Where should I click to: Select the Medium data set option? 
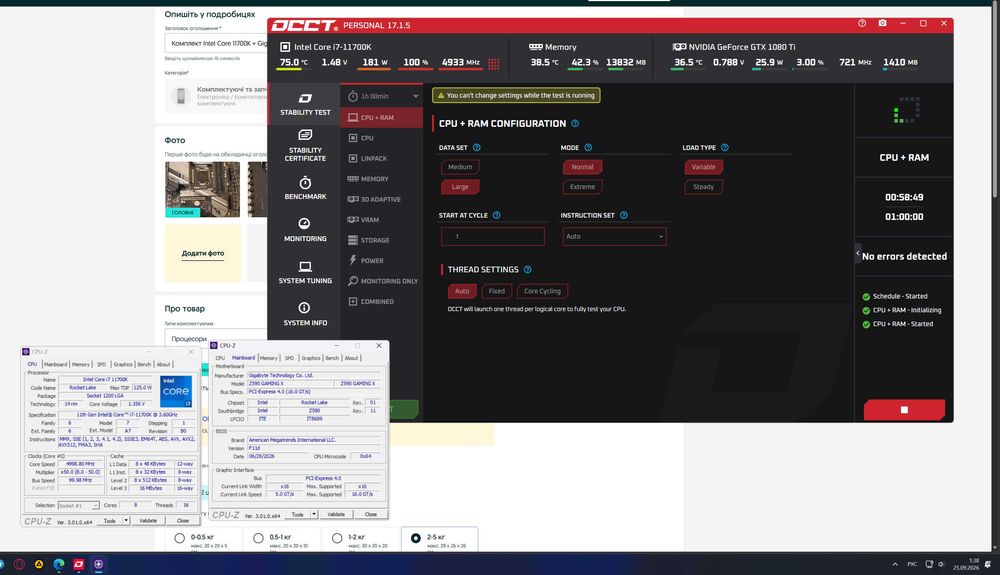coord(460,167)
